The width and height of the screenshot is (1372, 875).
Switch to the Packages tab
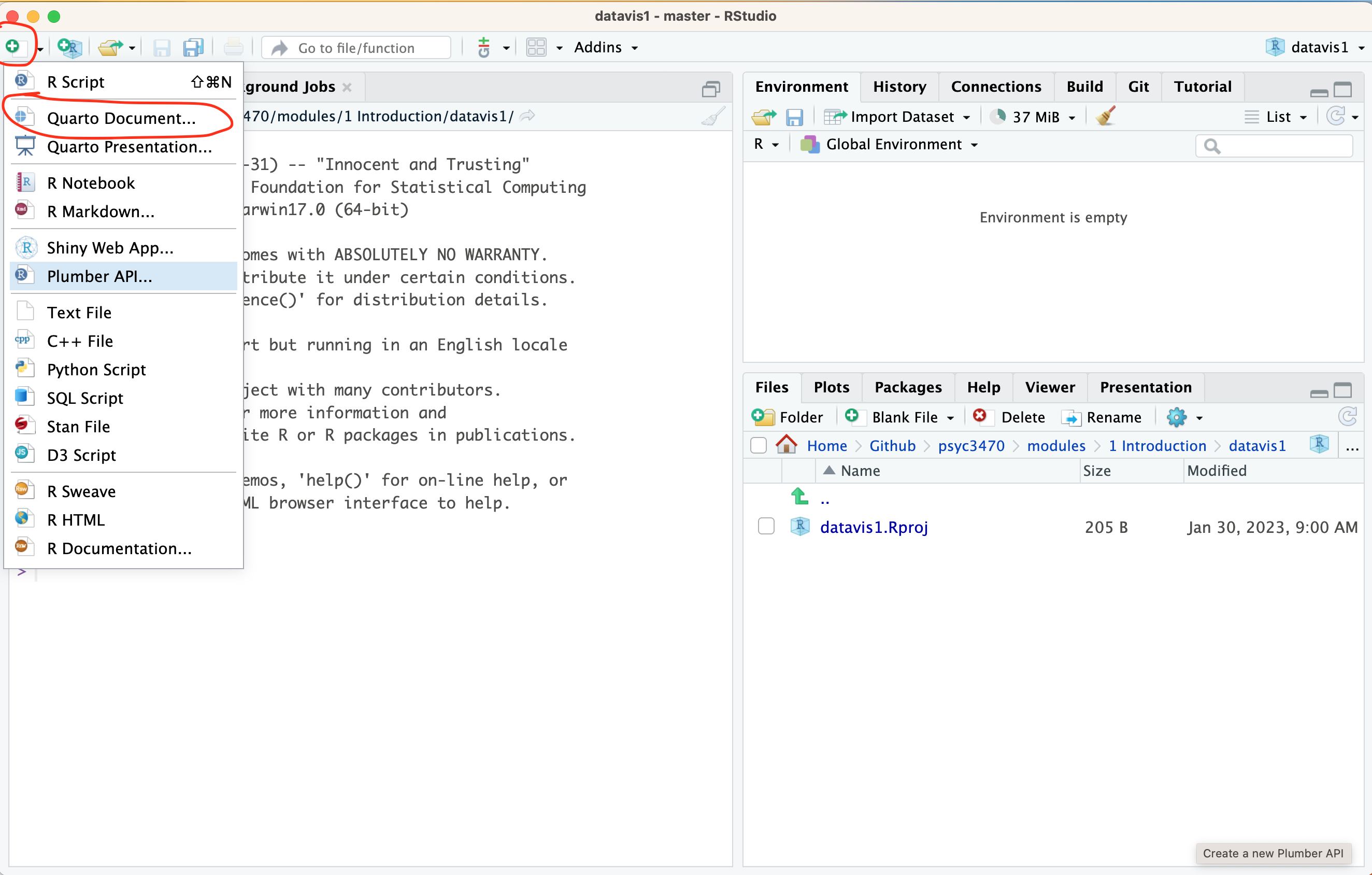(x=908, y=387)
